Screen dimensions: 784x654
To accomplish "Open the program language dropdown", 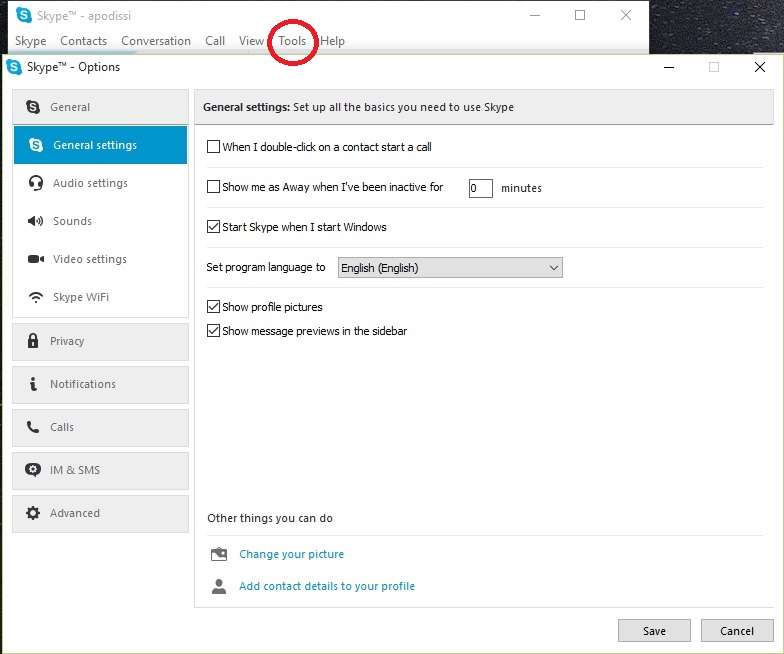I will (x=450, y=268).
